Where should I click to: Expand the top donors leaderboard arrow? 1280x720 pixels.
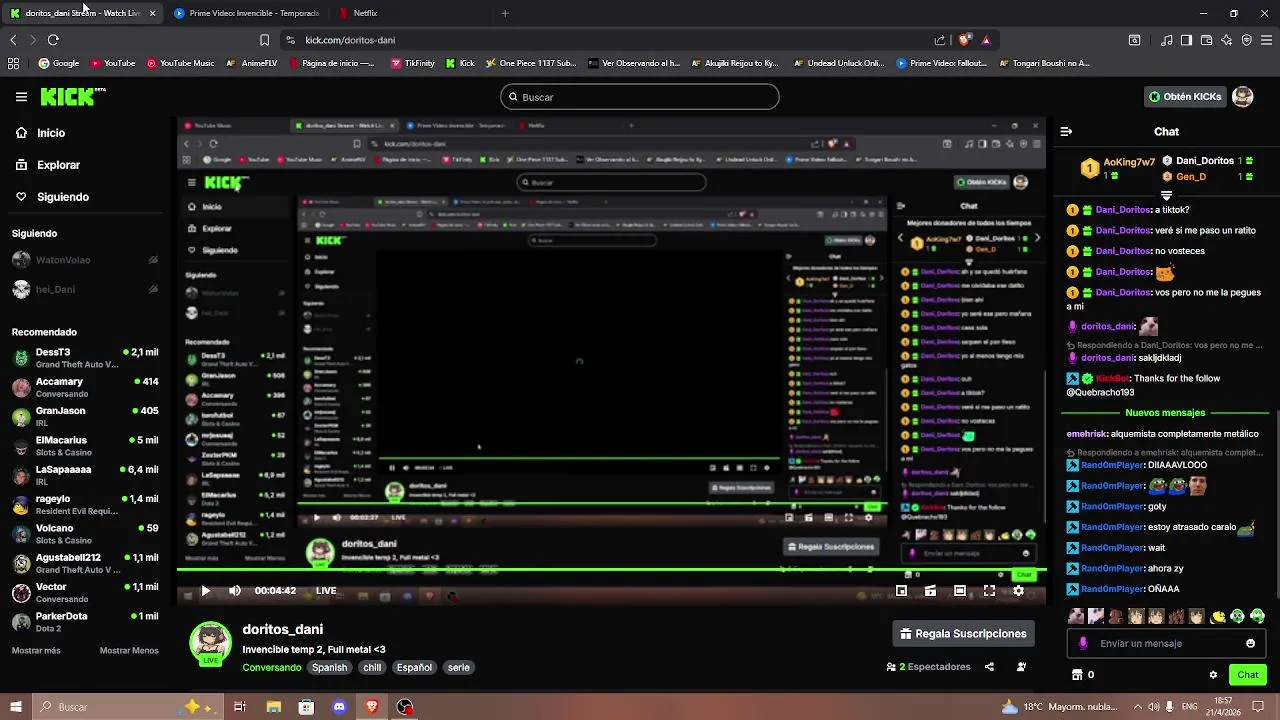[x=1166, y=195]
